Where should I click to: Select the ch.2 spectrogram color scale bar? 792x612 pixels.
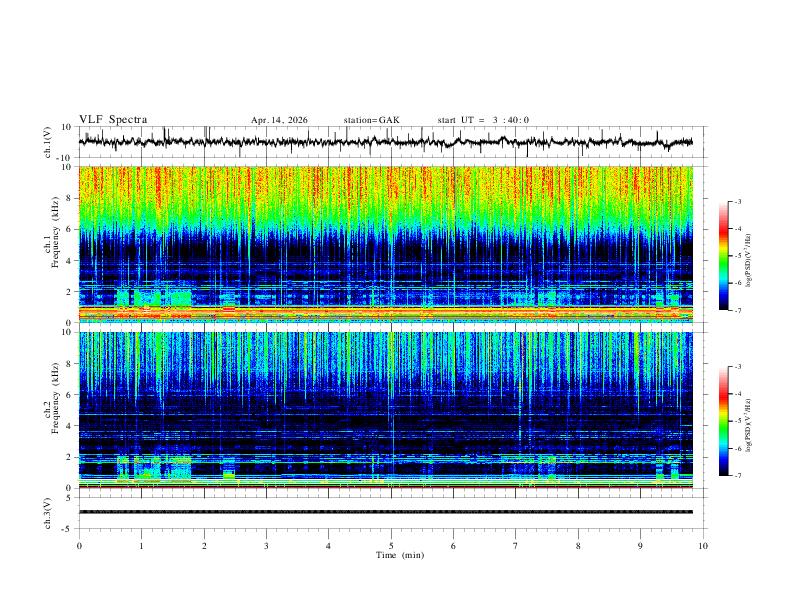(723, 421)
